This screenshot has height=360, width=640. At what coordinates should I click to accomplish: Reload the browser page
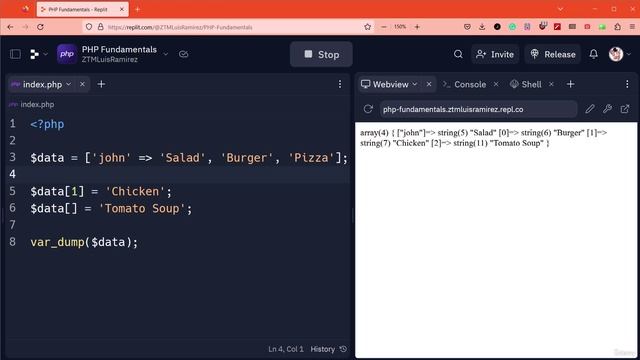[40, 27]
